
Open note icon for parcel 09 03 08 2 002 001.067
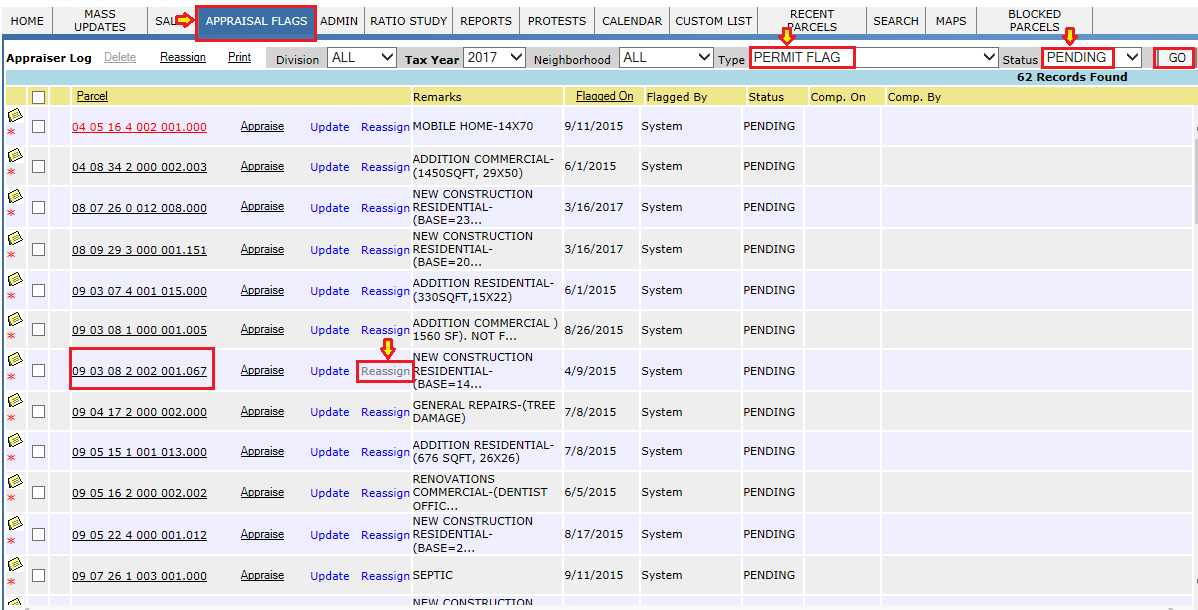click(14, 359)
